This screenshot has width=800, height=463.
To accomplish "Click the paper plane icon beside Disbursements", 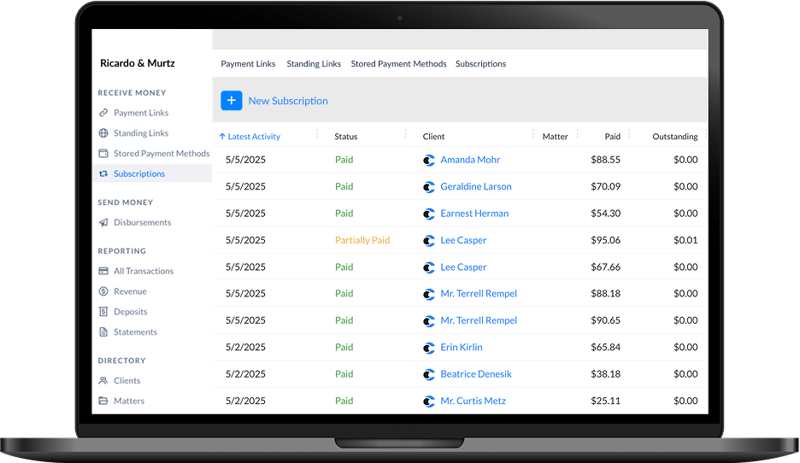I will tap(104, 222).
